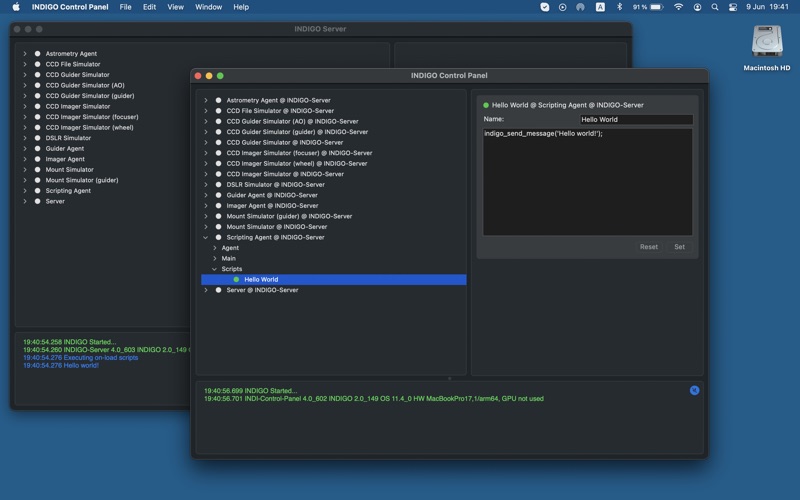This screenshot has height=500, width=800.
Task: Click the Bluetooth menu bar icon
Action: [619, 7]
